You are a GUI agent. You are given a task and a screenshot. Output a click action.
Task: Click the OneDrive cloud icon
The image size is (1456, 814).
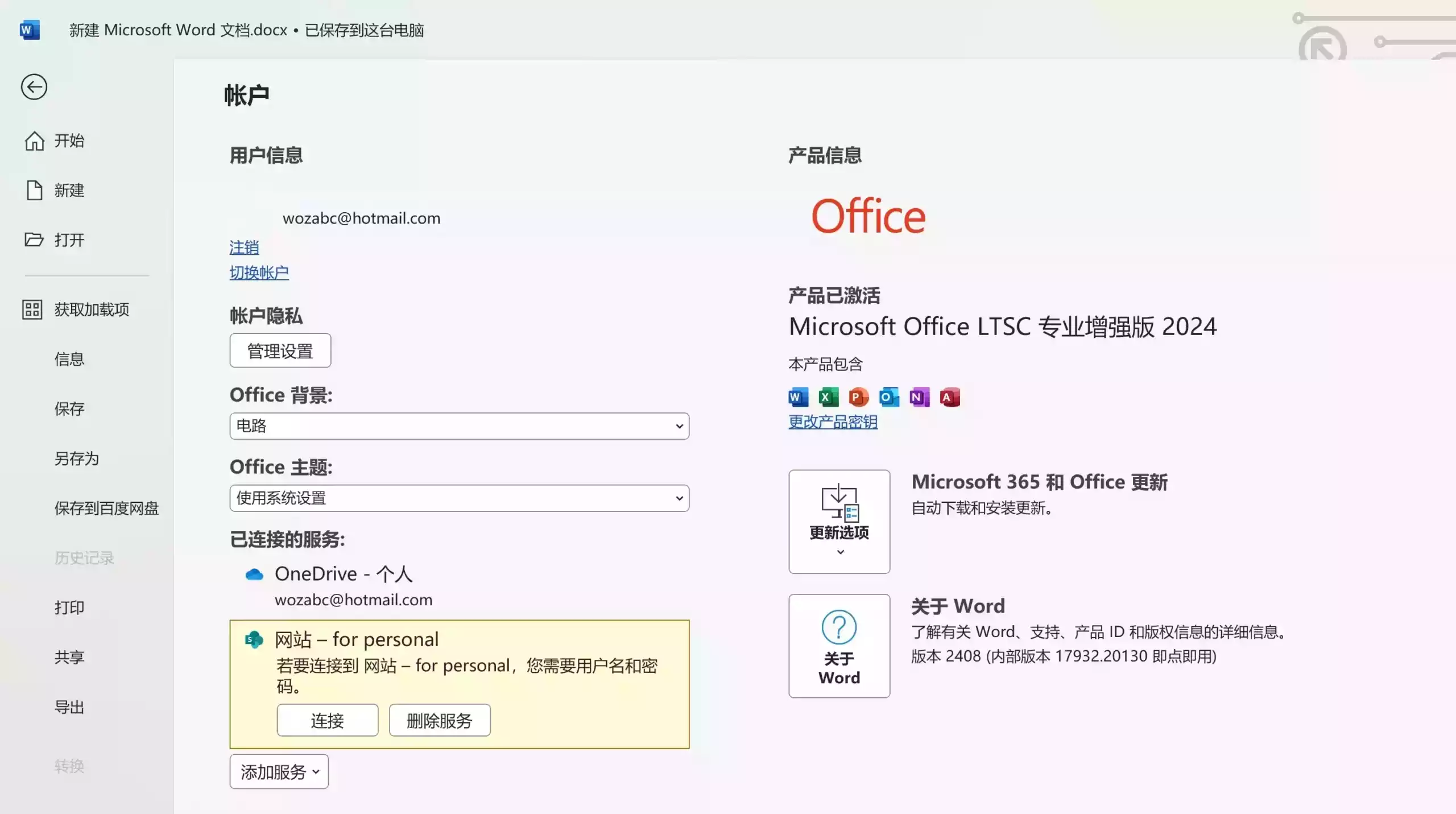[254, 575]
